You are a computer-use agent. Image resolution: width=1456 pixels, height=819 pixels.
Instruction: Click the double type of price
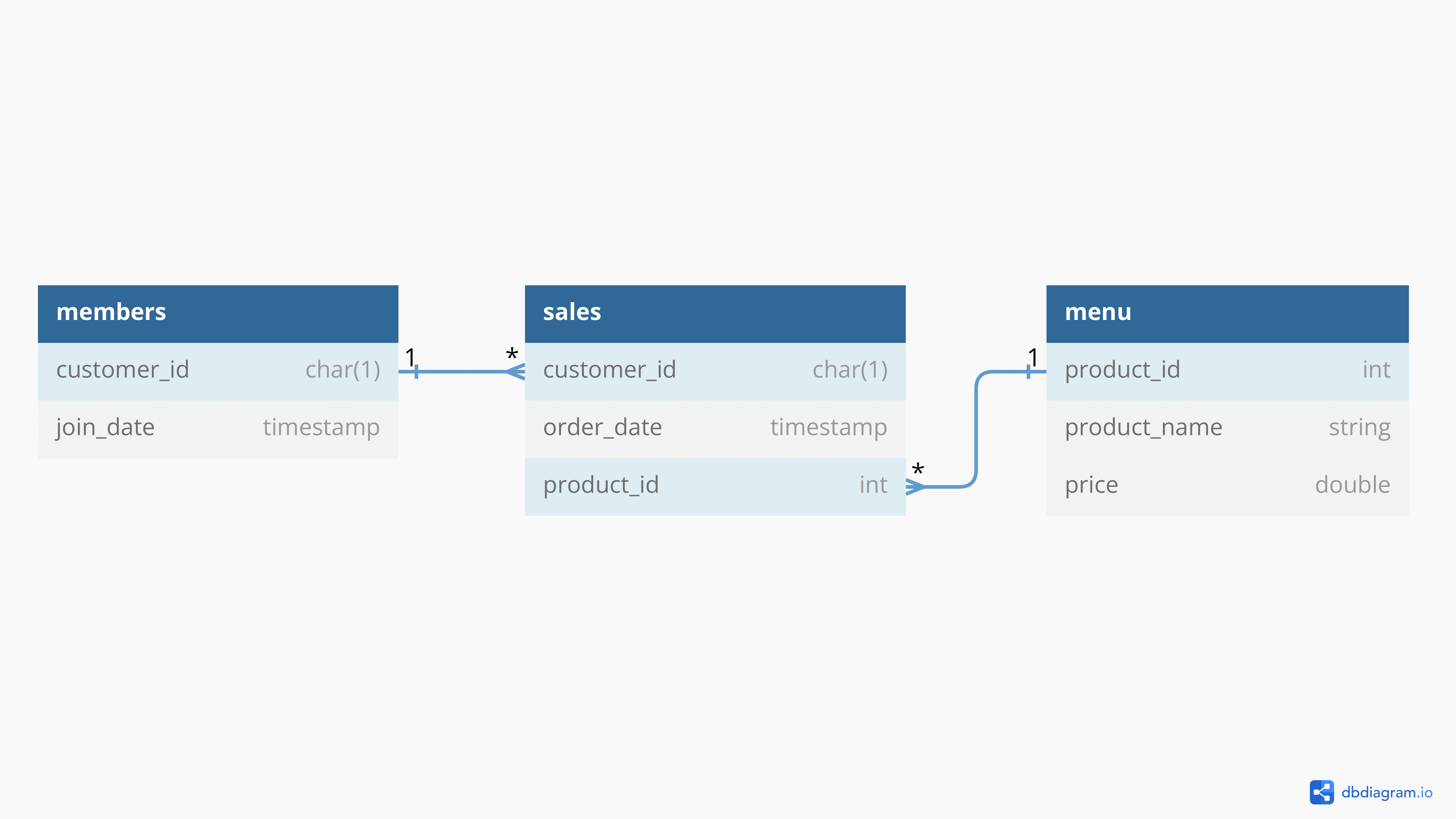click(1352, 485)
